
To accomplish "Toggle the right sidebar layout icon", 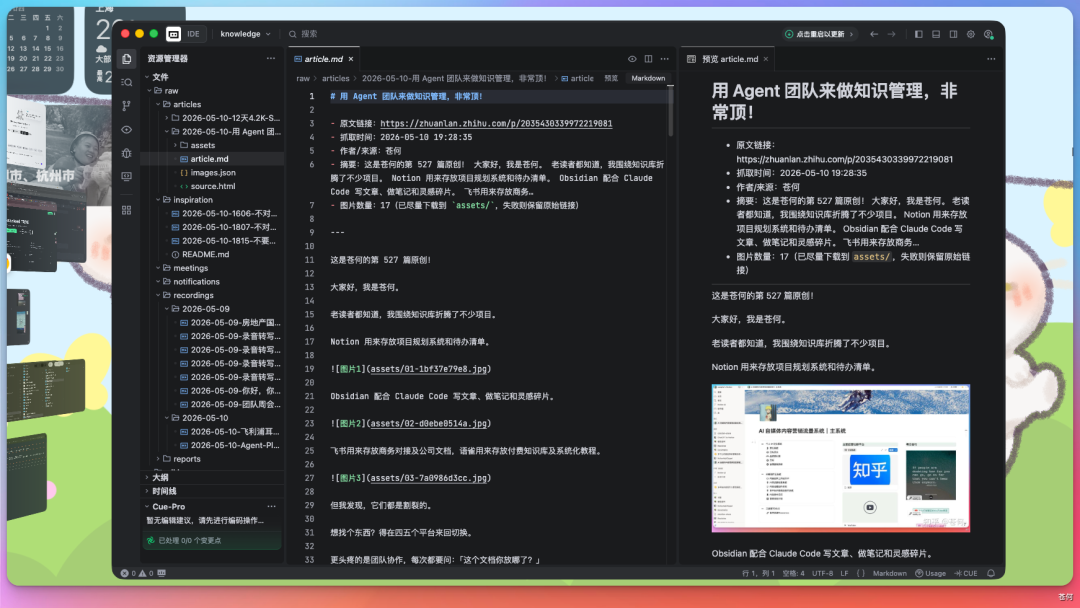I will [x=953, y=34].
